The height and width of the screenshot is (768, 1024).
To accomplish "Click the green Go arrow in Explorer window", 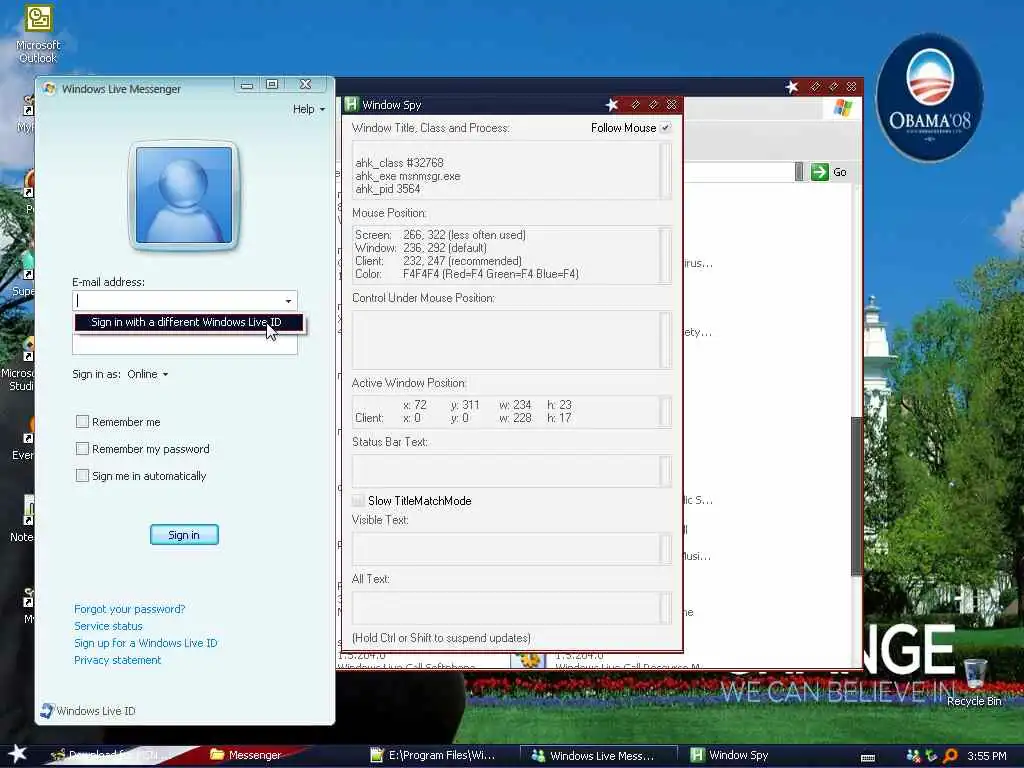I will [820, 172].
